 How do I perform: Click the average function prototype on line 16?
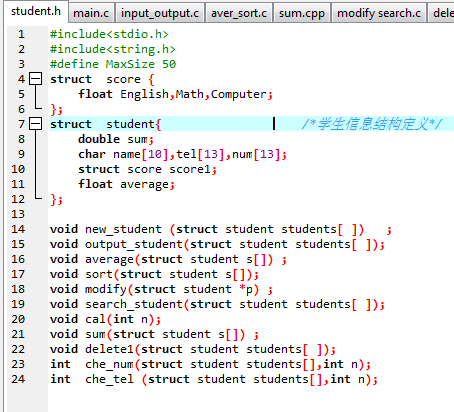[168, 259]
